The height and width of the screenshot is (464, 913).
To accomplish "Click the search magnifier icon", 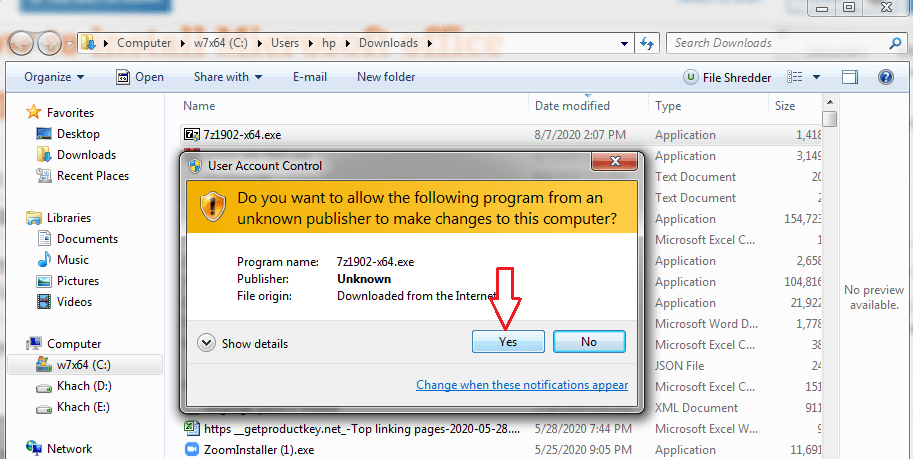I will [896, 43].
